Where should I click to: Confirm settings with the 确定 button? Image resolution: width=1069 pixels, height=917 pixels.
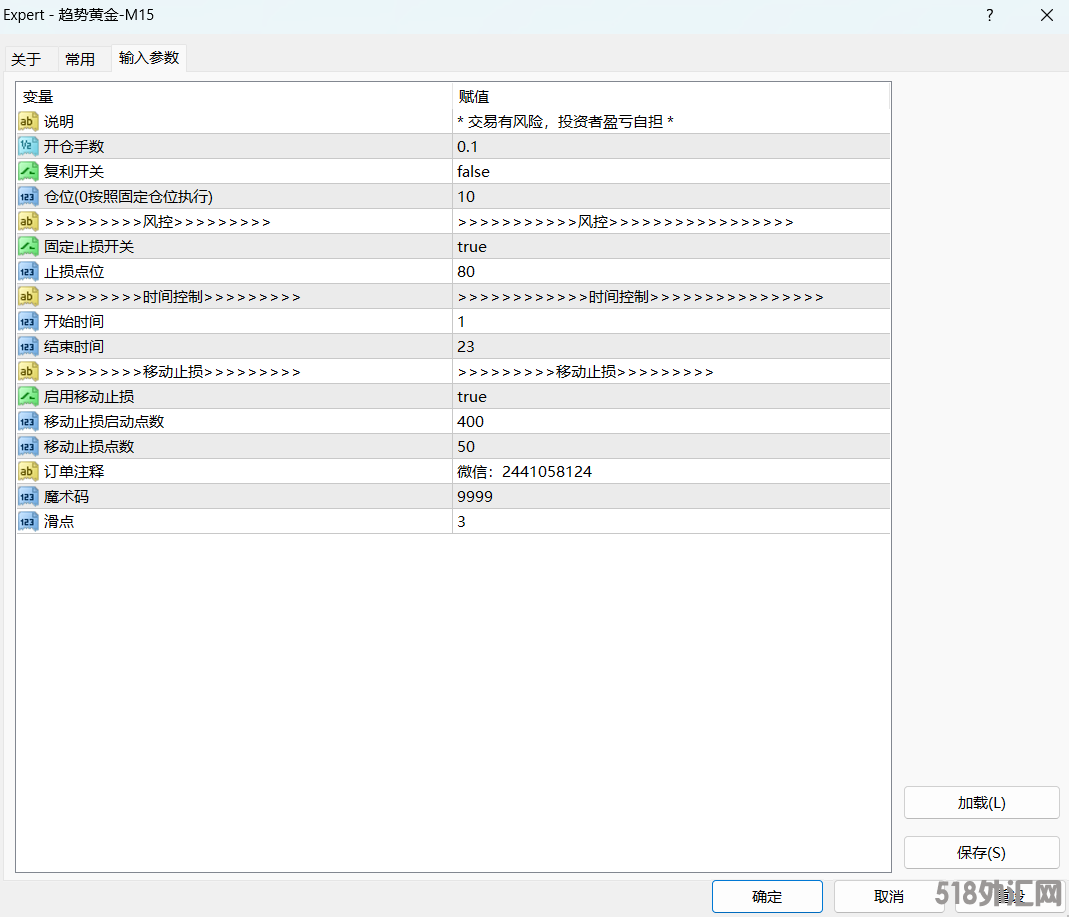(767, 896)
